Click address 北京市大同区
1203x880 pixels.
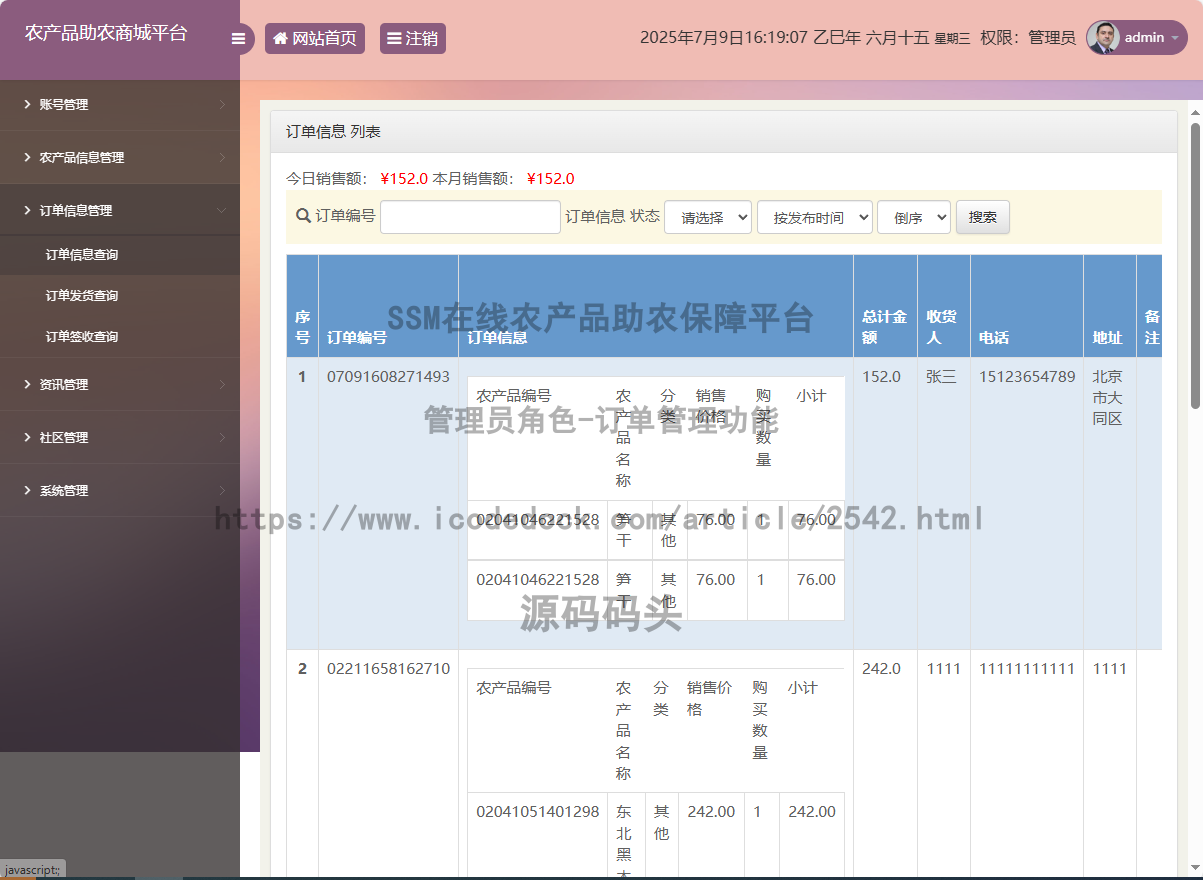[x=1107, y=397]
